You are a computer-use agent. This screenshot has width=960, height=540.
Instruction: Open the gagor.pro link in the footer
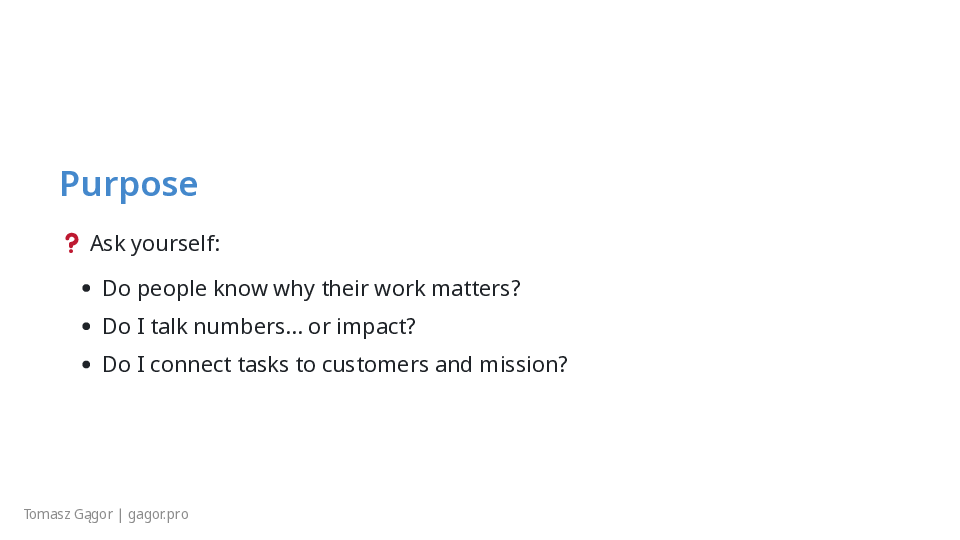[x=158, y=515]
